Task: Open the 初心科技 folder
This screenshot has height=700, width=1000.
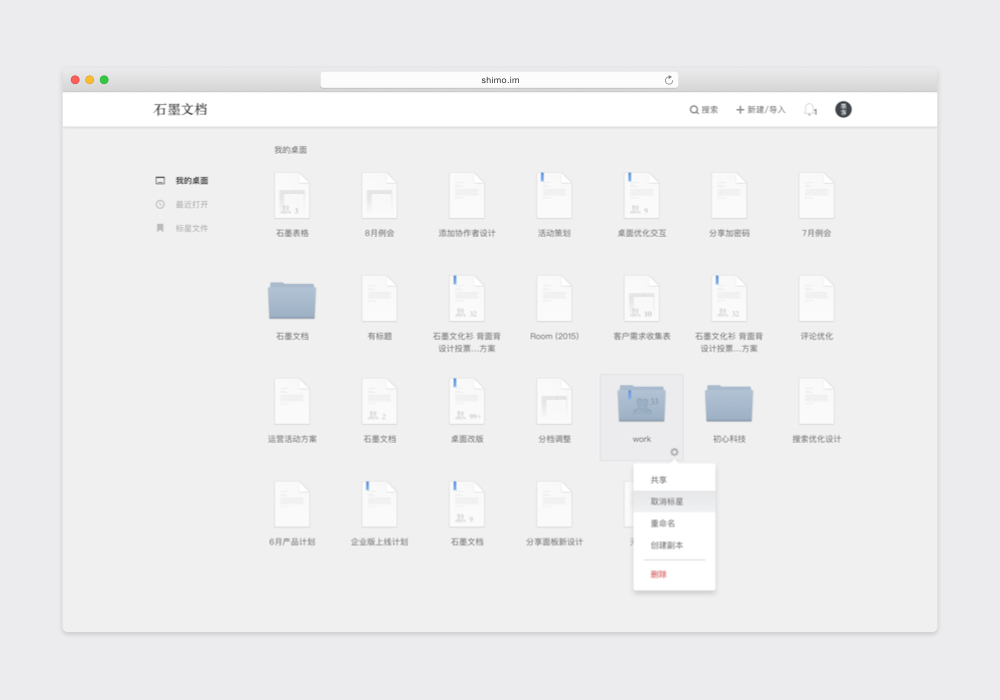Action: [x=729, y=404]
